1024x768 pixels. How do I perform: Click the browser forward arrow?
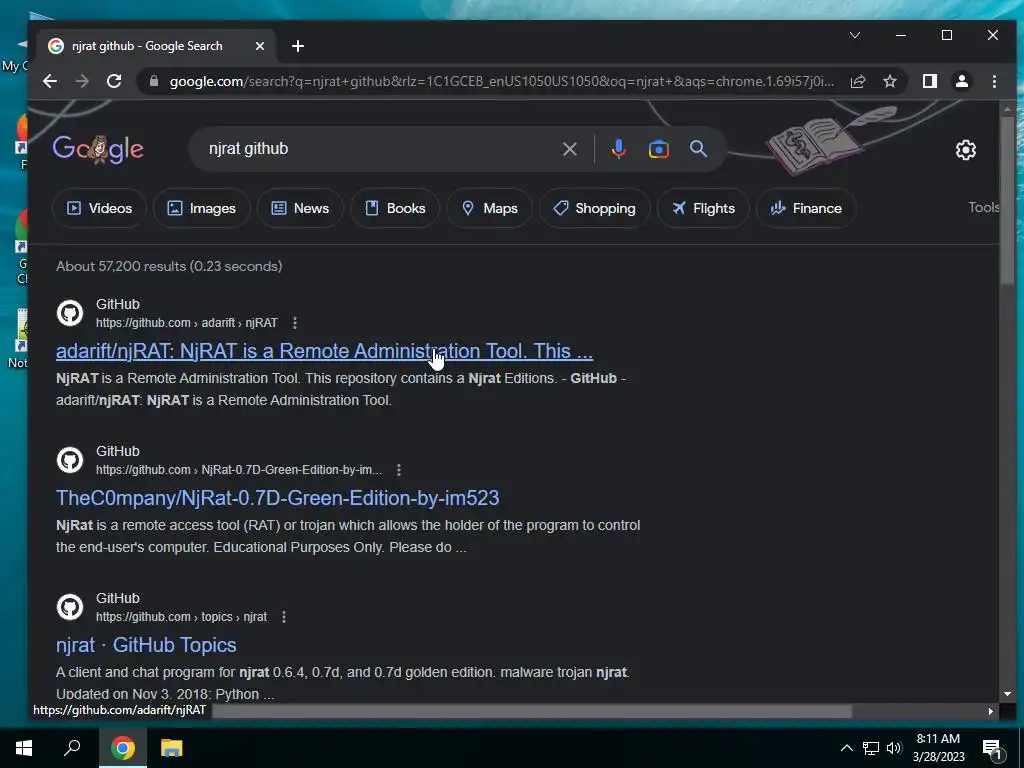(x=82, y=81)
